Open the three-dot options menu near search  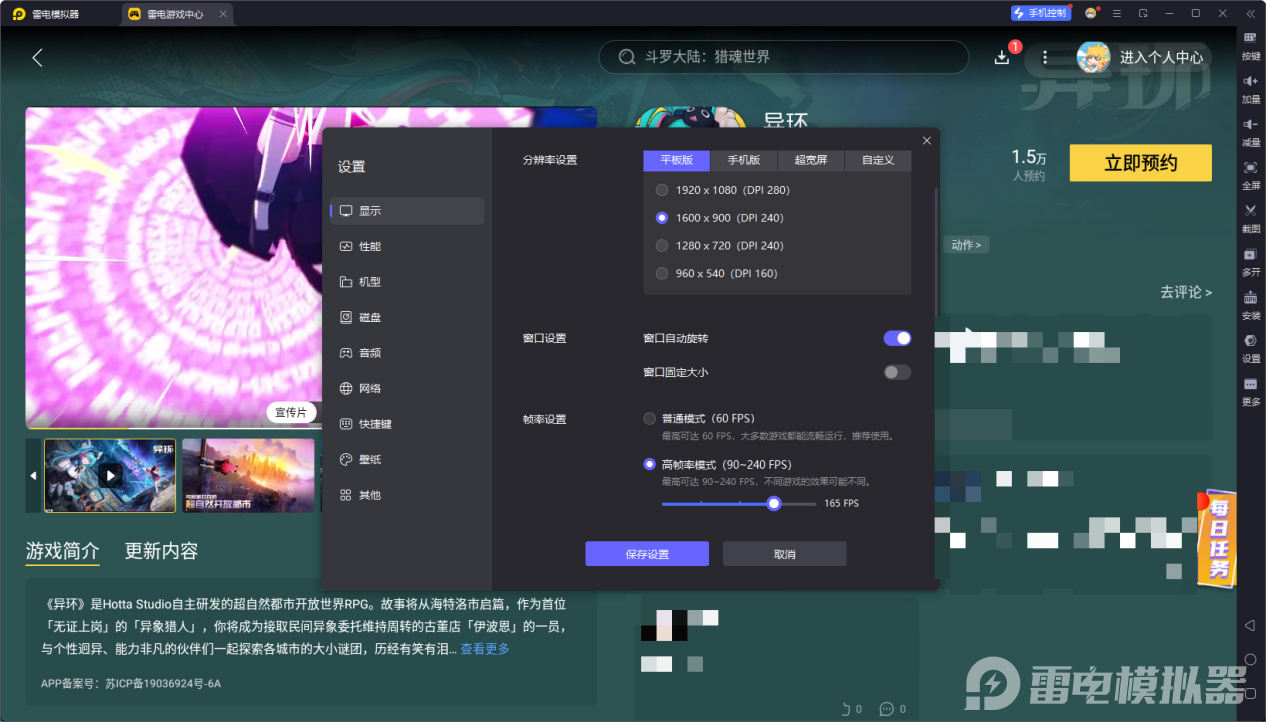click(x=1045, y=57)
